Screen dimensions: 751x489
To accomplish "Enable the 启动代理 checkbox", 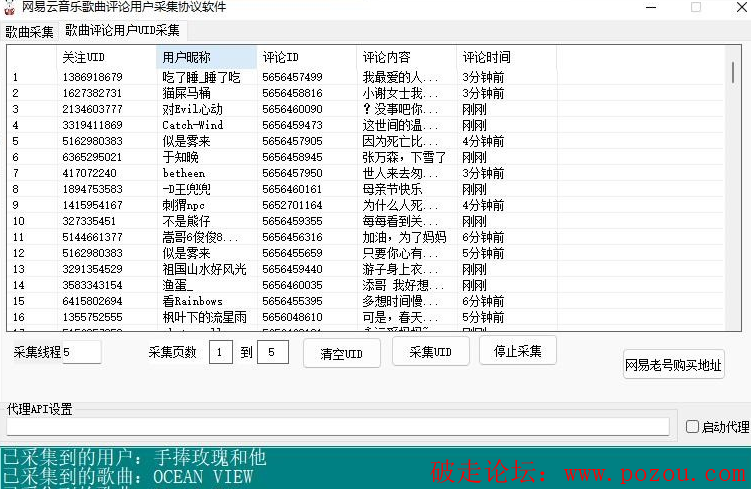I will pos(692,426).
